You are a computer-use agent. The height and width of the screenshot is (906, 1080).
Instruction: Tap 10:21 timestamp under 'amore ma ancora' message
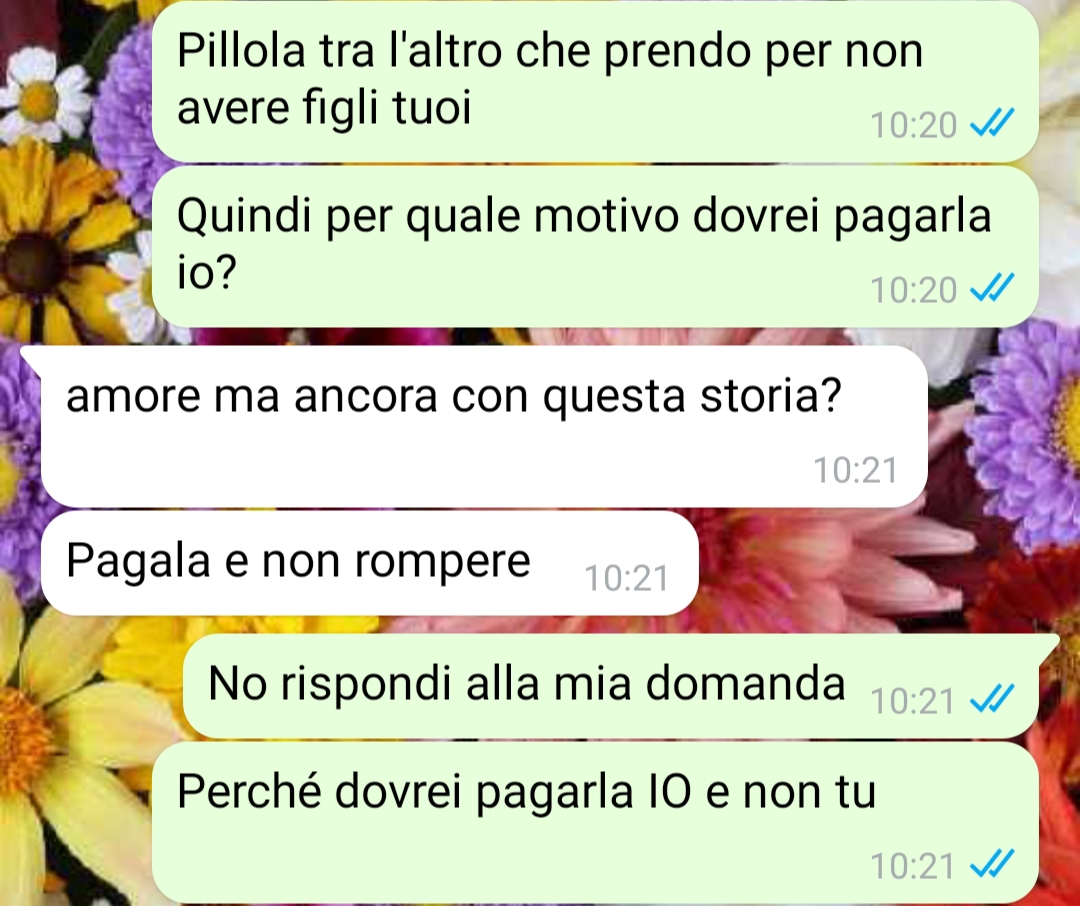point(855,471)
